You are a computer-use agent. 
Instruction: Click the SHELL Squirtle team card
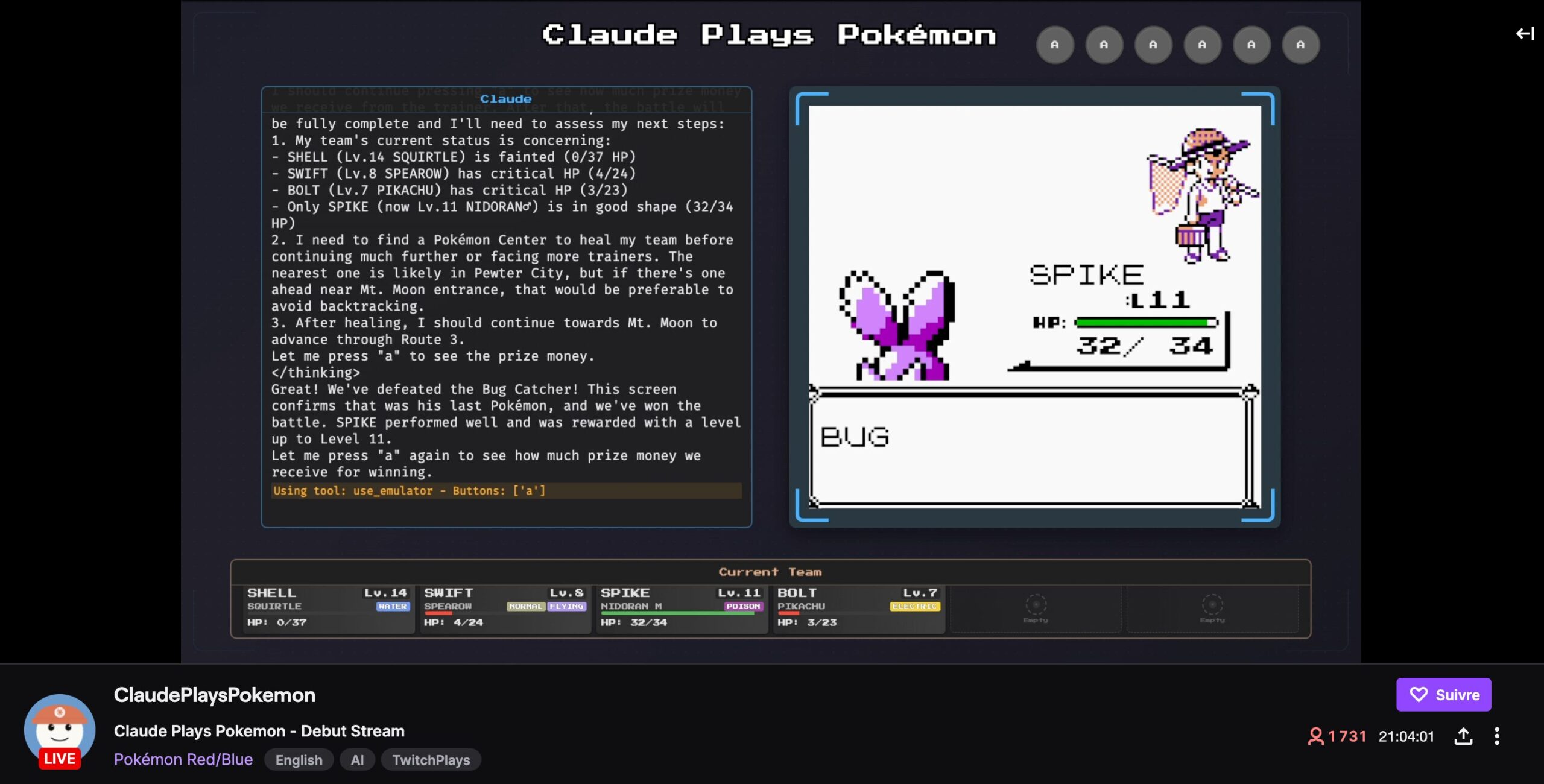(328, 609)
